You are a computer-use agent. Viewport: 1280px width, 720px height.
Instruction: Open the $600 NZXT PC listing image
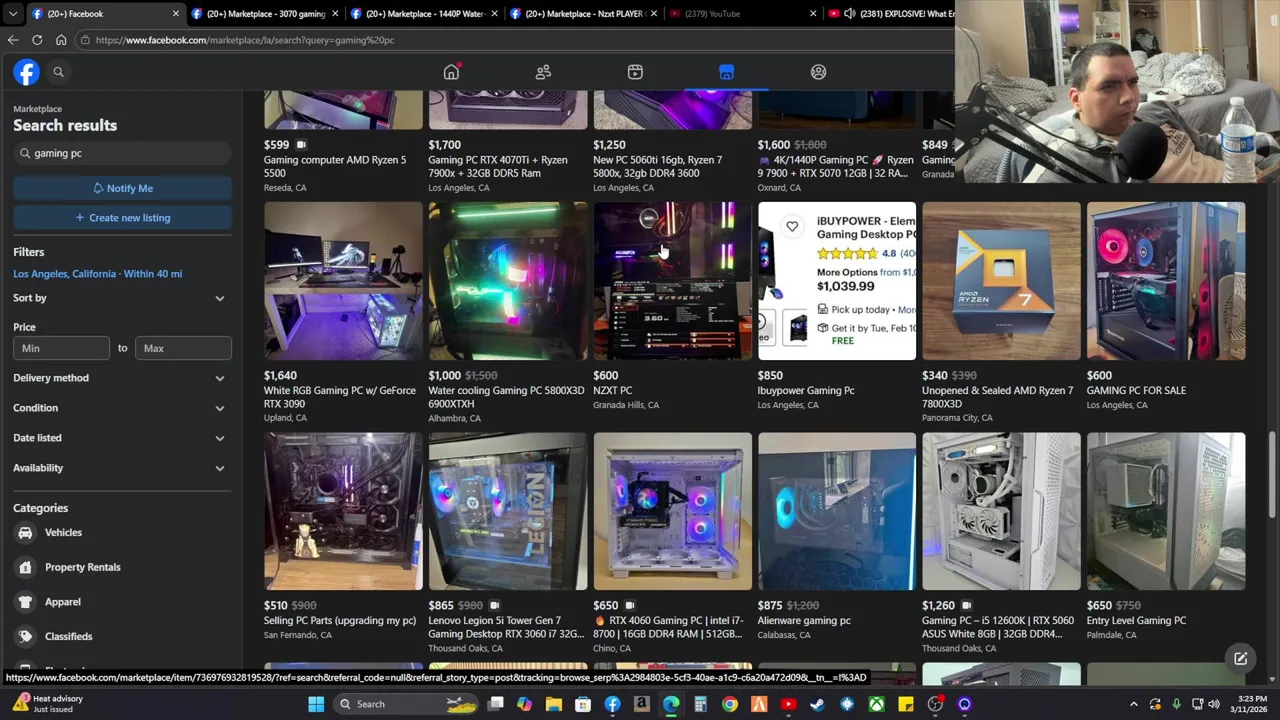[x=672, y=281]
